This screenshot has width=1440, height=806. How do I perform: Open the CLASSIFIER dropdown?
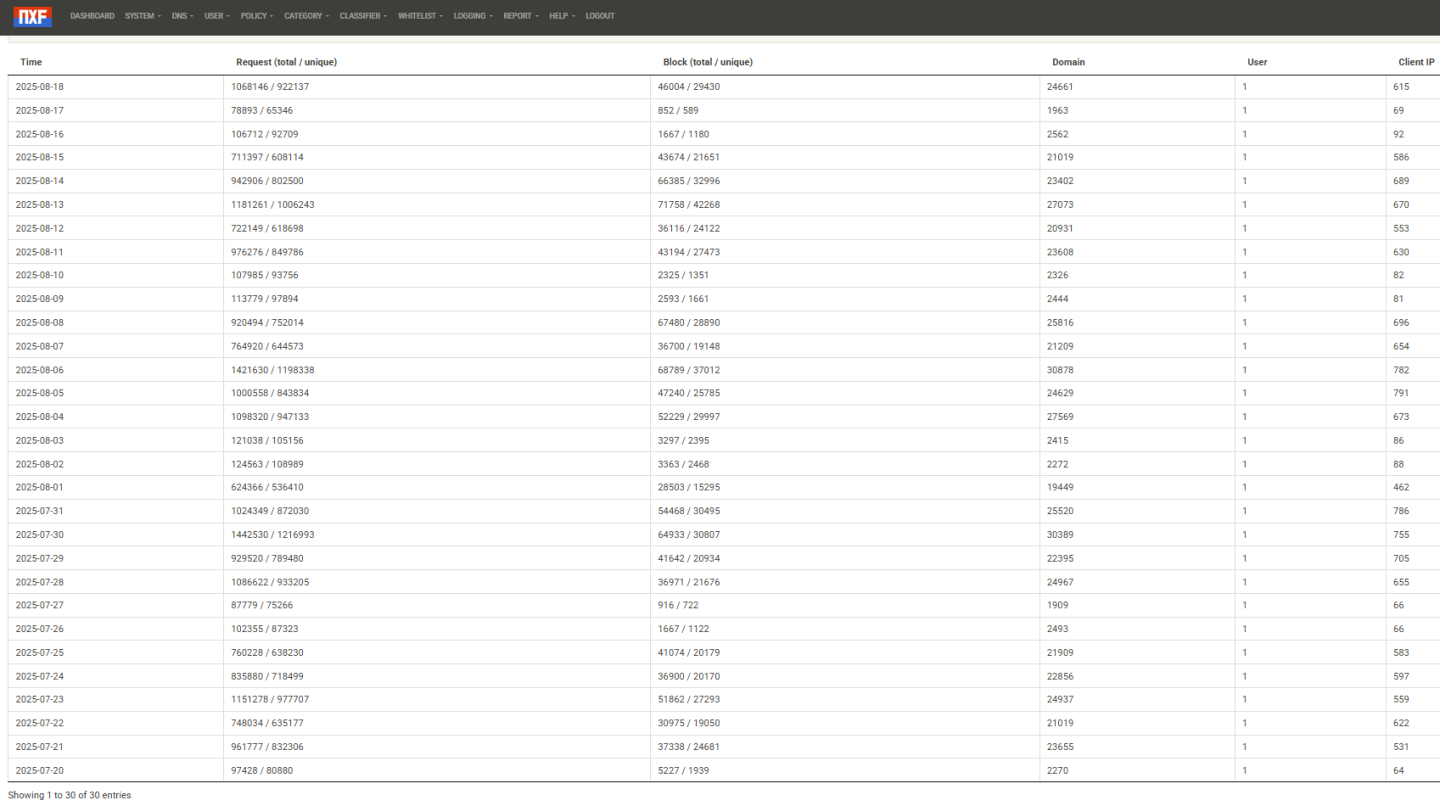click(362, 15)
